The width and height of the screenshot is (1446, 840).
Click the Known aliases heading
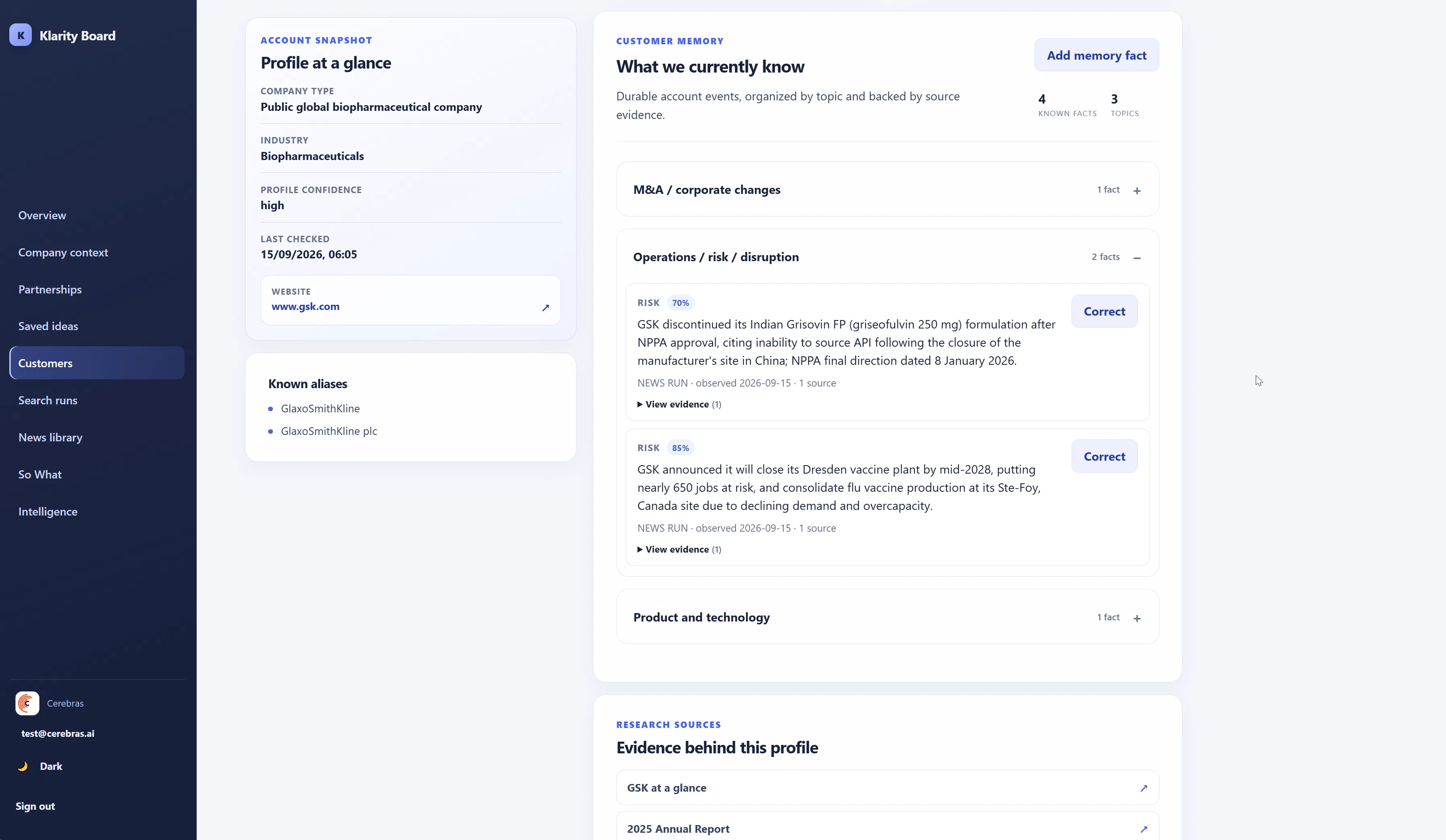308,384
